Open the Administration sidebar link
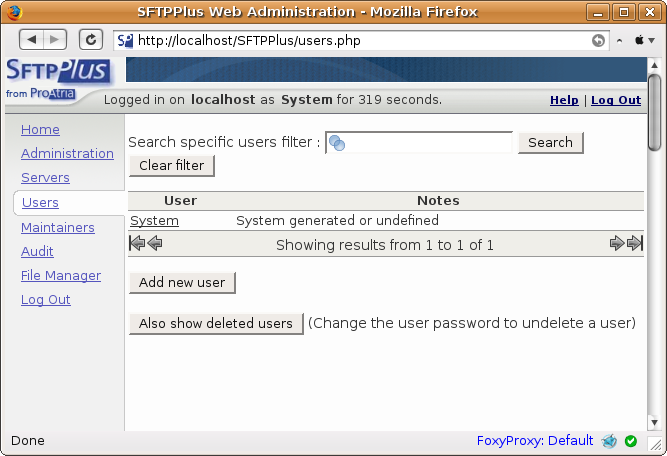This screenshot has height=456, width=667. coord(67,153)
